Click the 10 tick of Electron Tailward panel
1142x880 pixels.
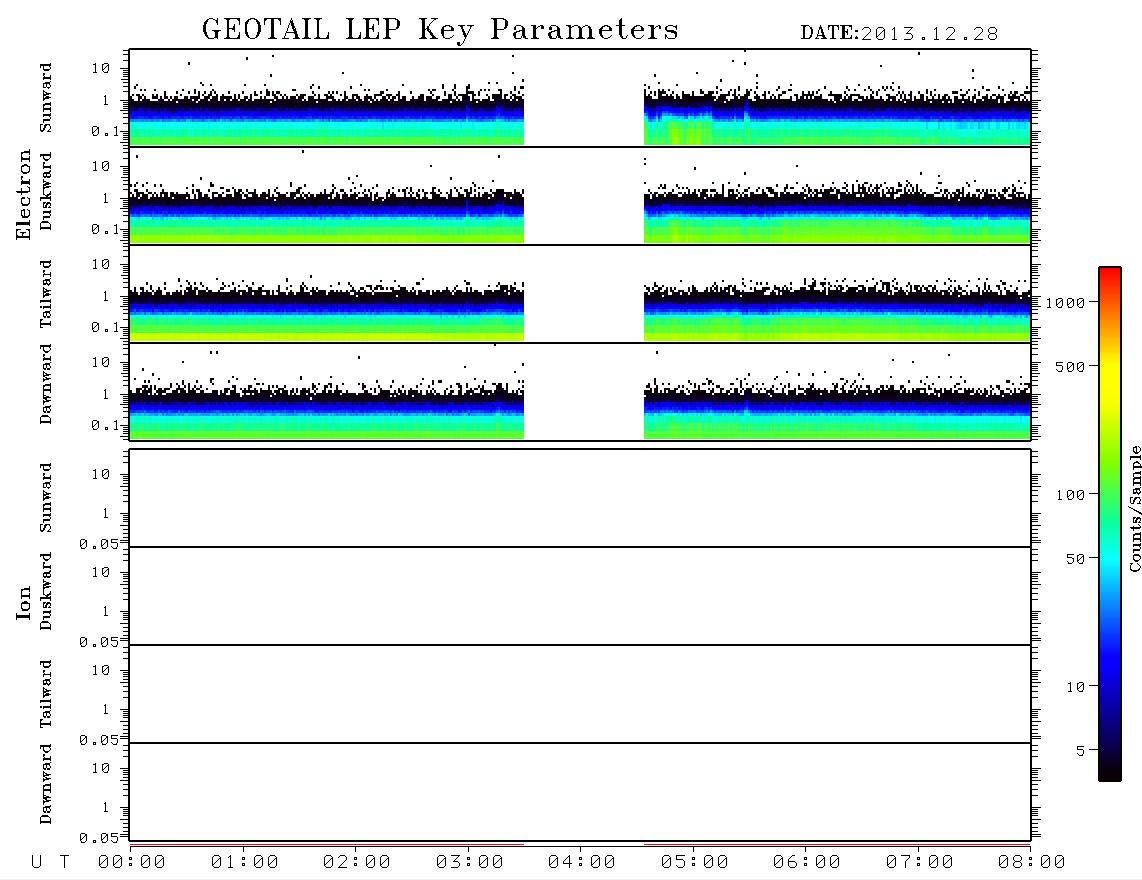[x=101, y=264]
